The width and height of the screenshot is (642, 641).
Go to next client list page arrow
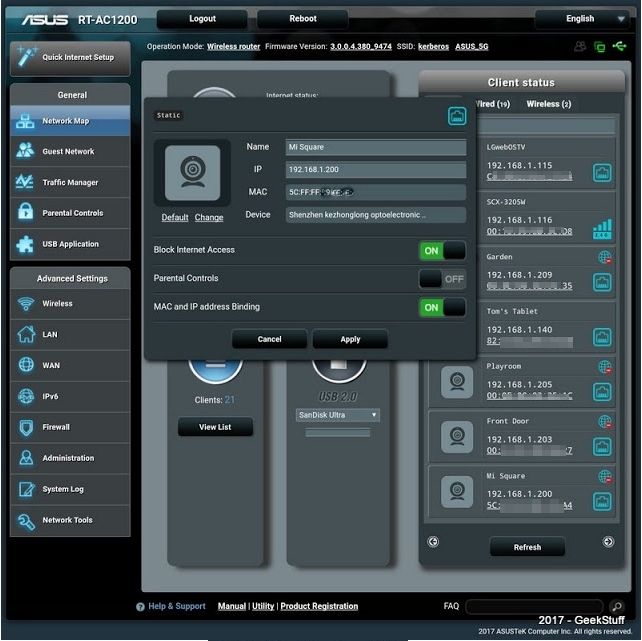(x=608, y=542)
